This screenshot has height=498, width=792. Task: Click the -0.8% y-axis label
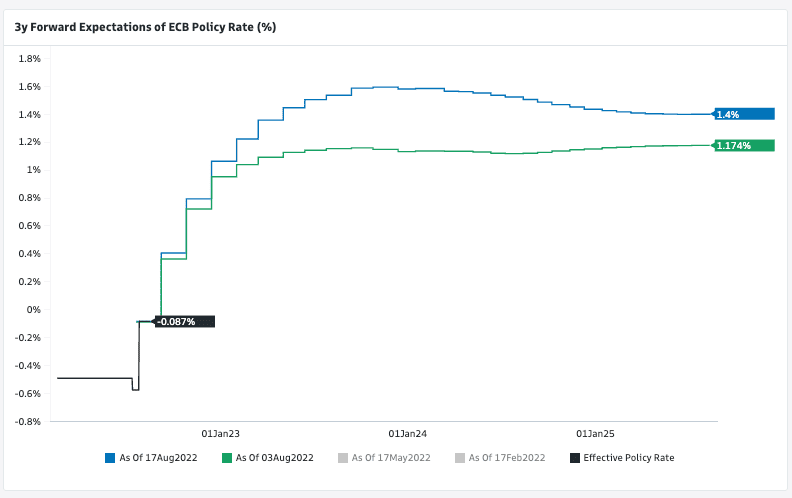click(x=28, y=421)
